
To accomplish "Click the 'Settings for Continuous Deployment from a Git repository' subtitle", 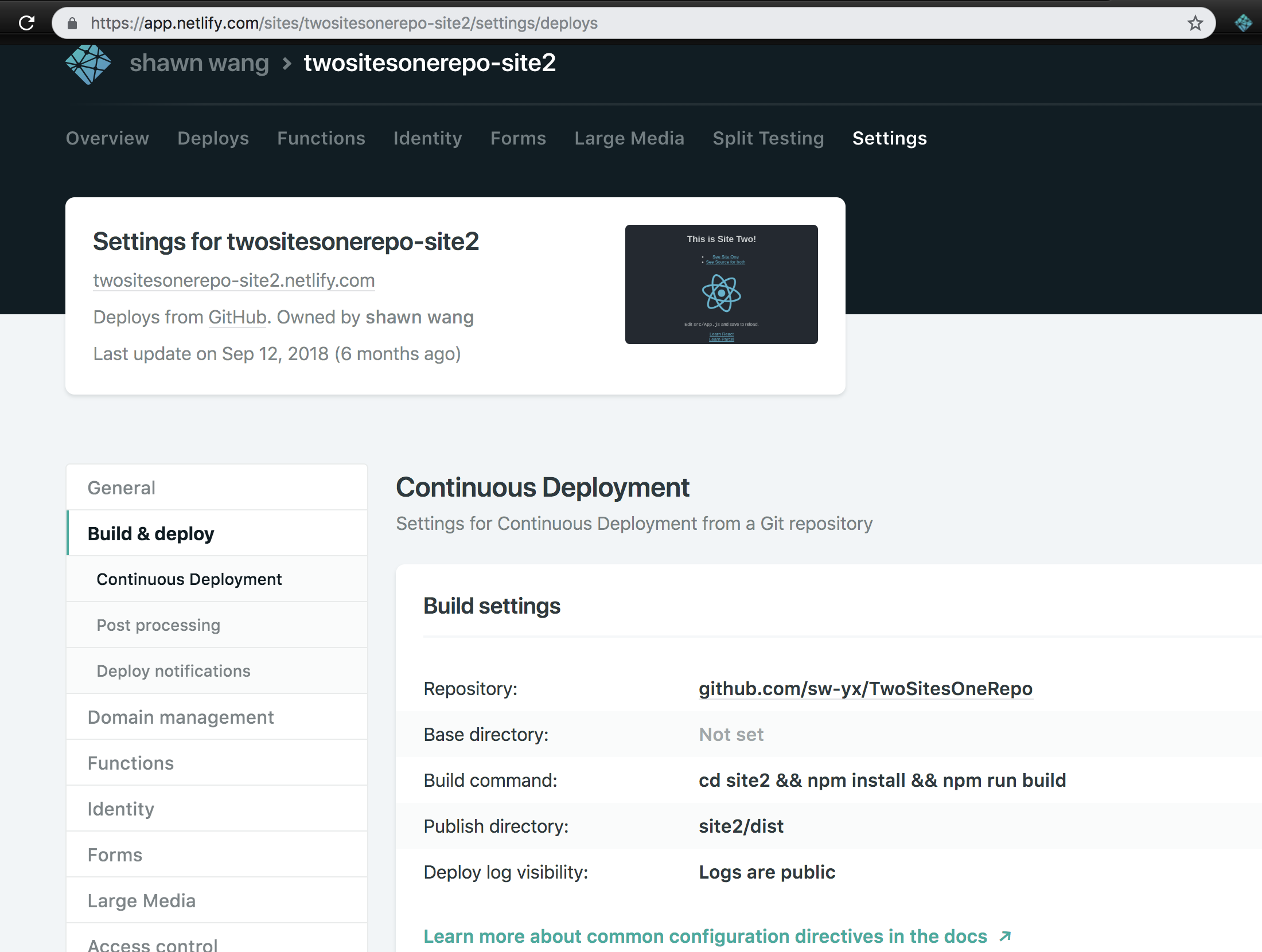I will [x=634, y=524].
